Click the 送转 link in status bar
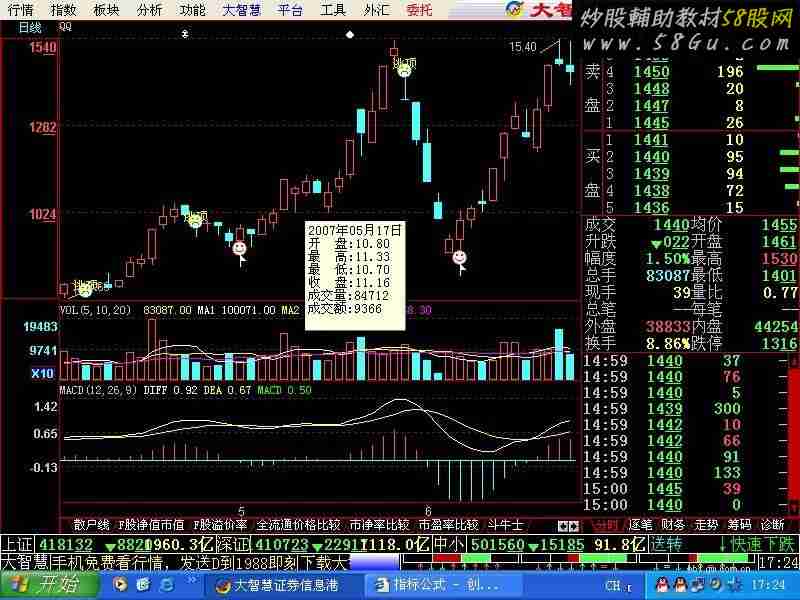 pos(666,544)
